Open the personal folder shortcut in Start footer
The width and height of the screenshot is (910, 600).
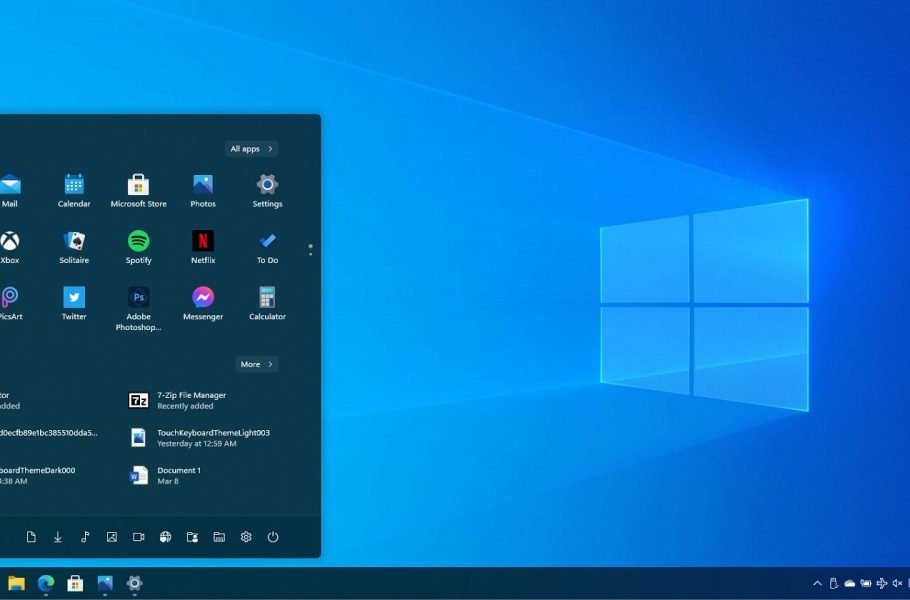(192, 537)
